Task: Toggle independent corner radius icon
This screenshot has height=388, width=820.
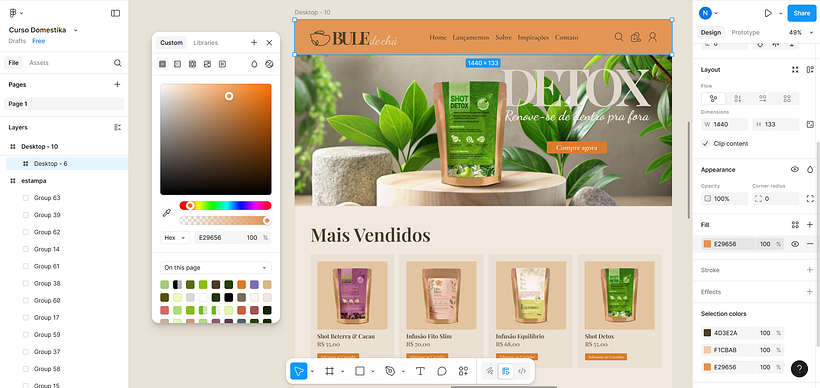Action: click(810, 199)
